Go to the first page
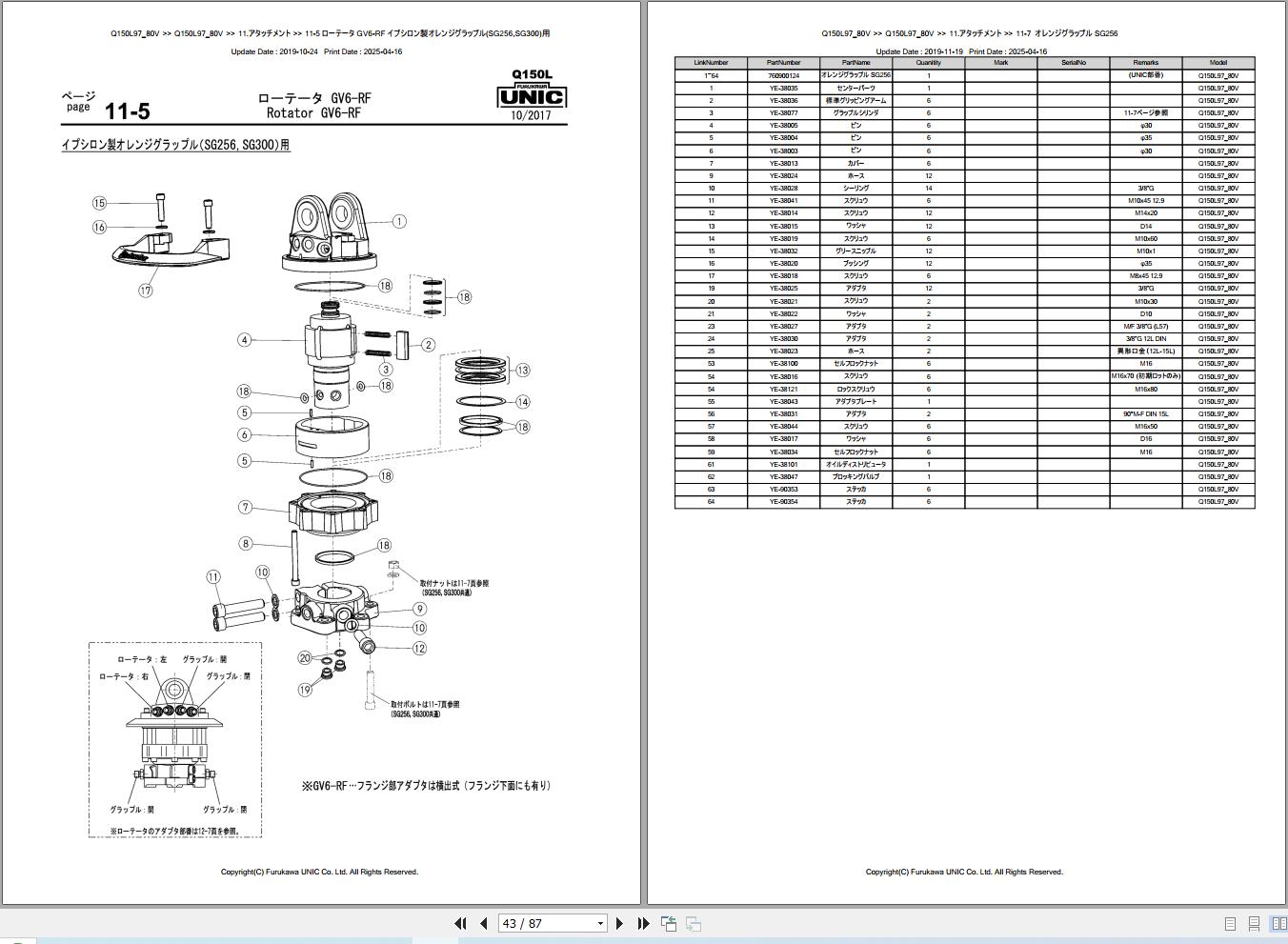1288x944 pixels. [461, 923]
